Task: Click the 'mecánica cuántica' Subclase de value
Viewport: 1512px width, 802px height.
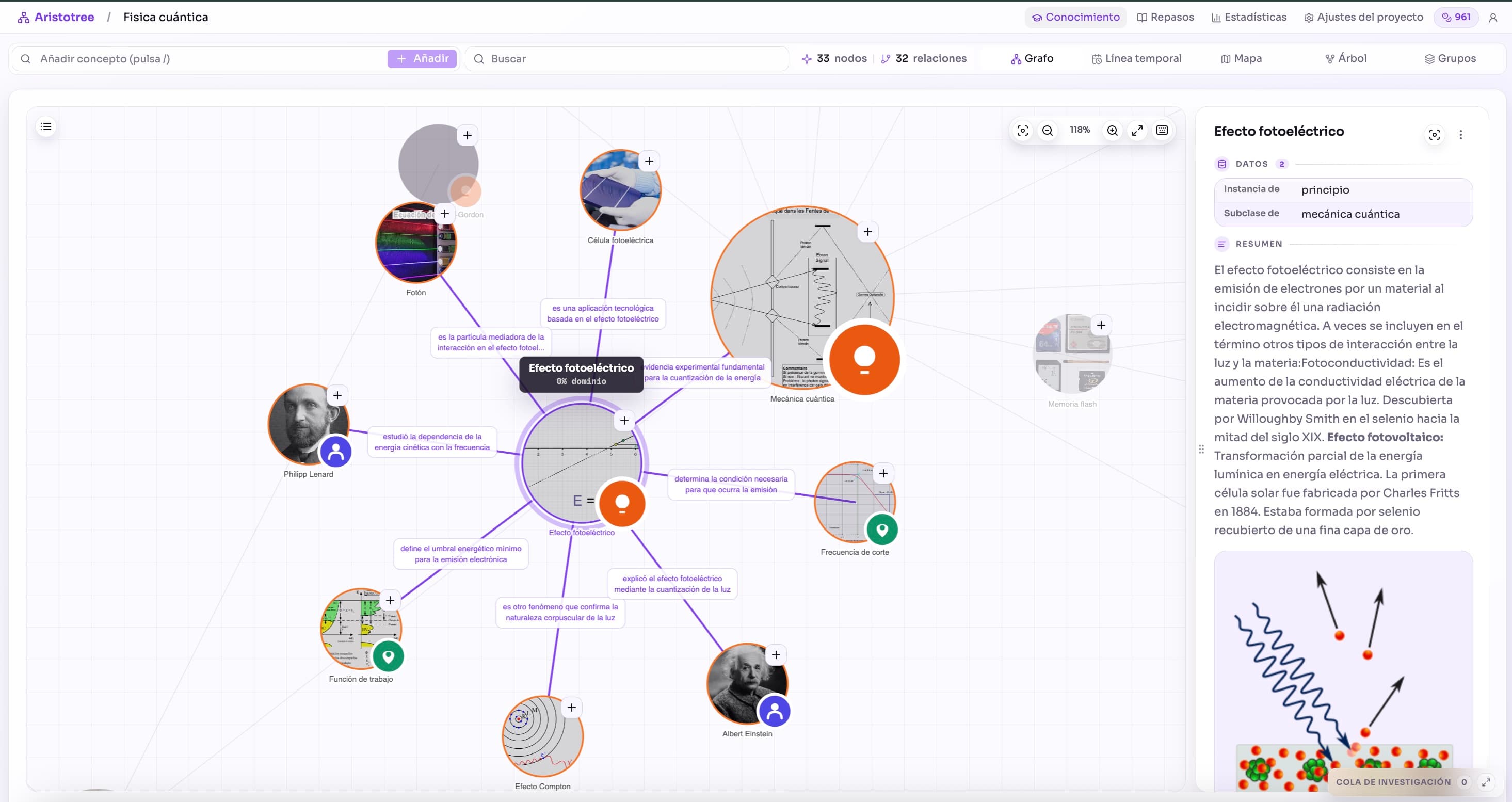Action: 1350,214
